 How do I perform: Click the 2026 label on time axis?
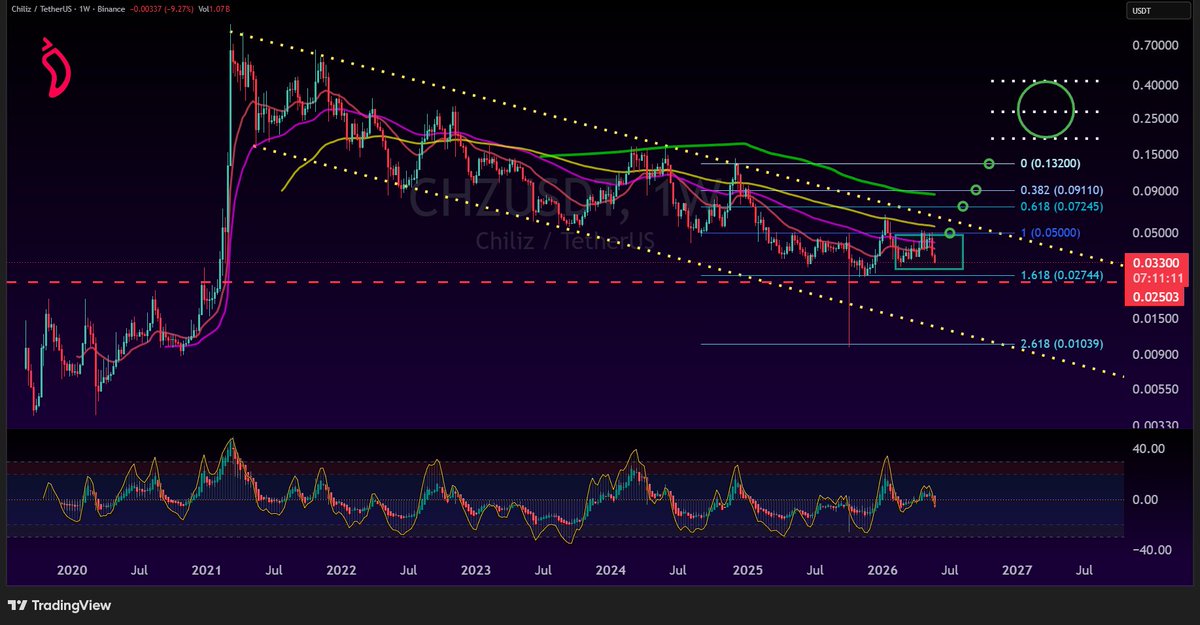click(881, 571)
